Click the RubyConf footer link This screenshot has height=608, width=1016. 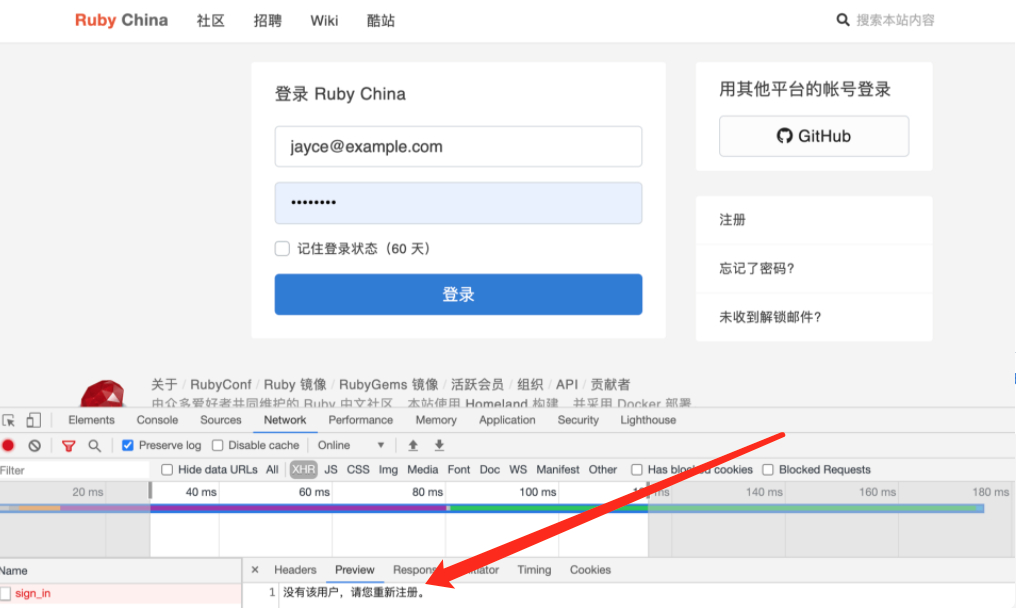click(220, 384)
